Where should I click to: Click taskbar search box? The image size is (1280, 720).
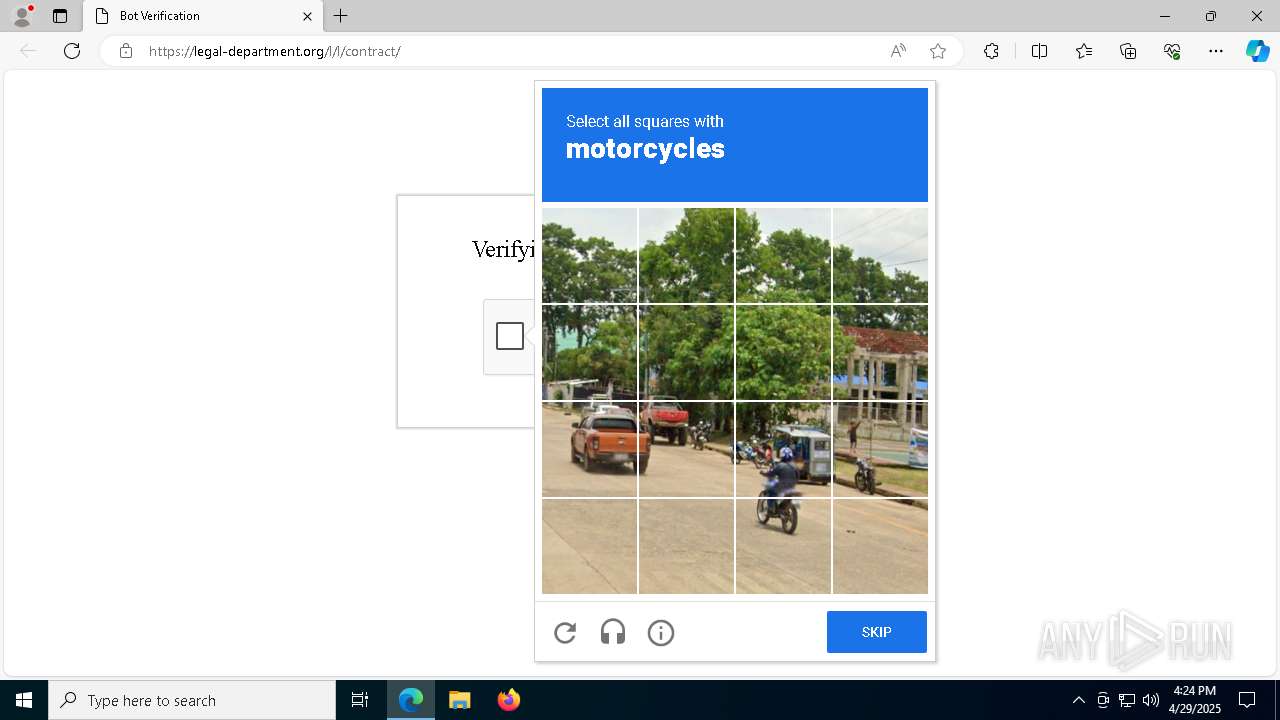point(192,700)
